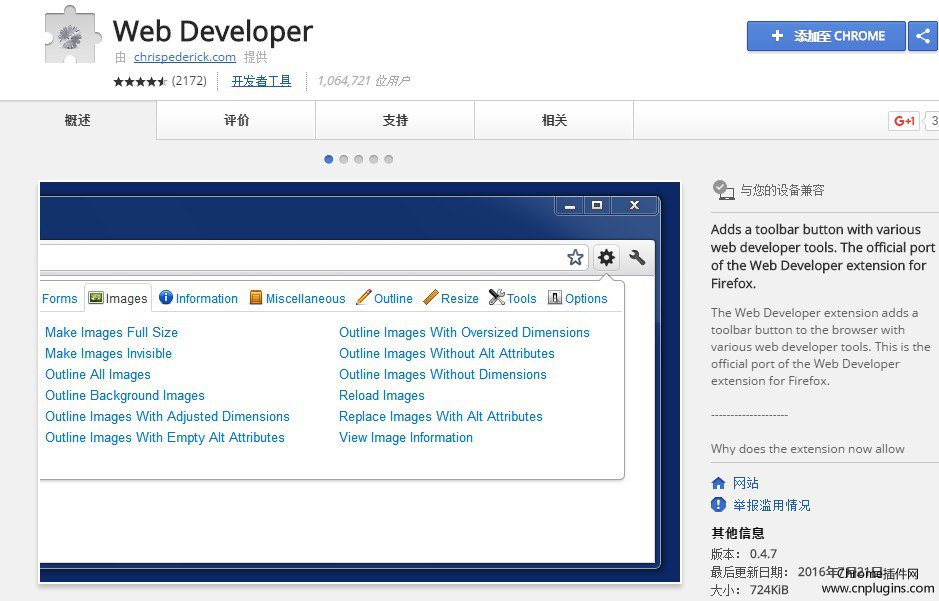Click the home icon beside 网站
This screenshot has width=939, height=601.
[718, 483]
